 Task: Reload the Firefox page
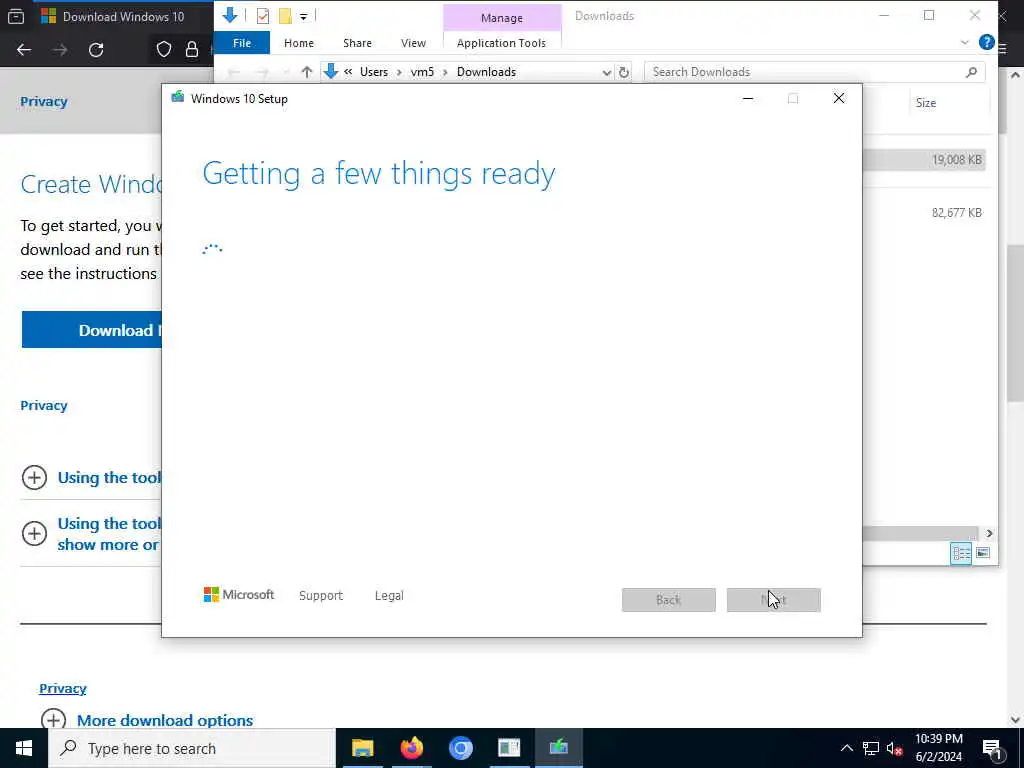[x=96, y=50]
